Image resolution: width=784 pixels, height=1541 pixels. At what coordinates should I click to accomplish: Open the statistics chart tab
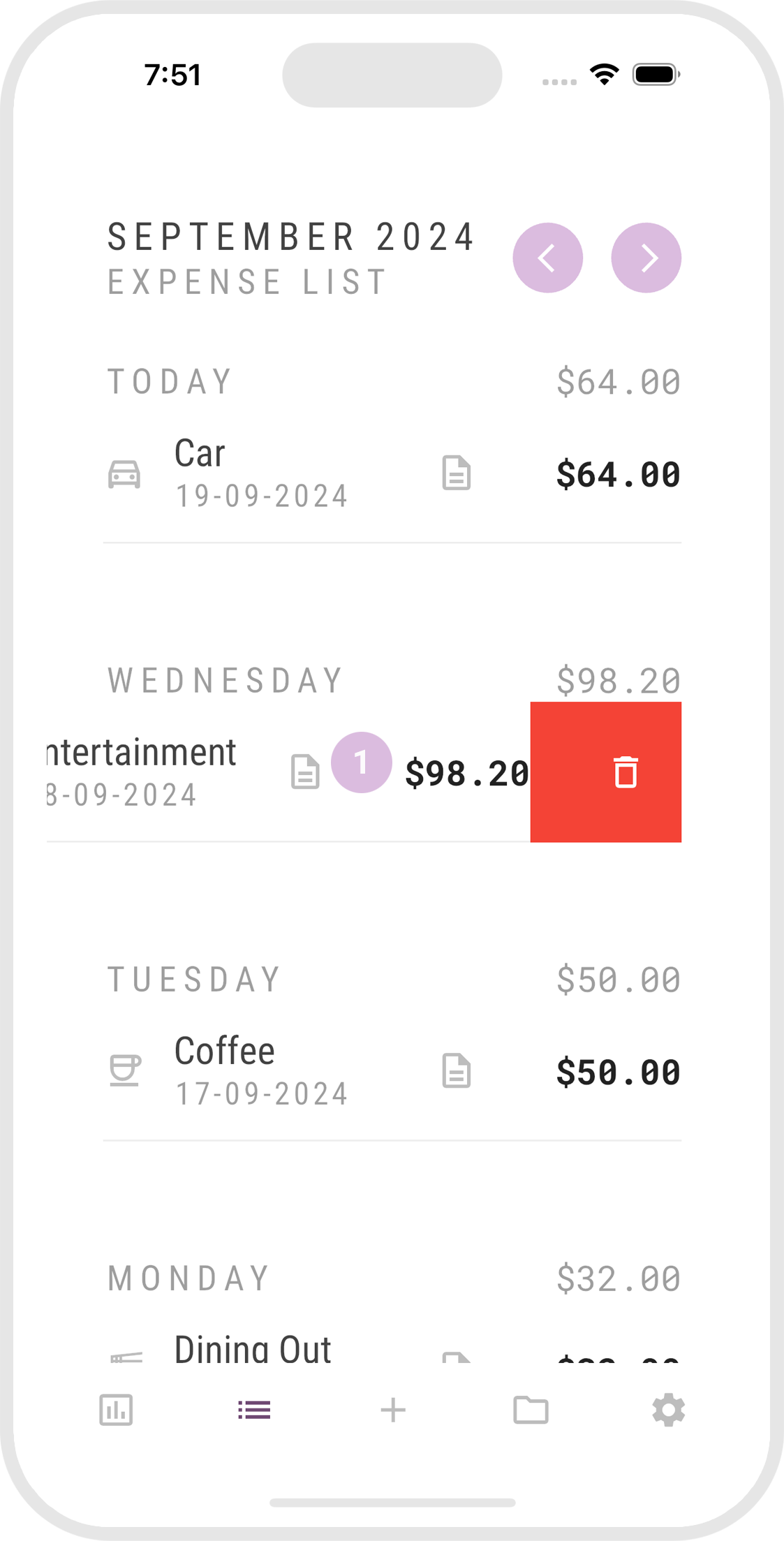tap(116, 1410)
